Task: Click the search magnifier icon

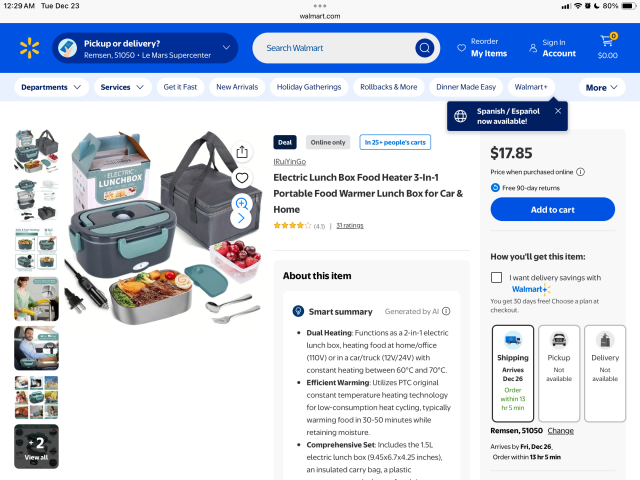Action: (424, 48)
